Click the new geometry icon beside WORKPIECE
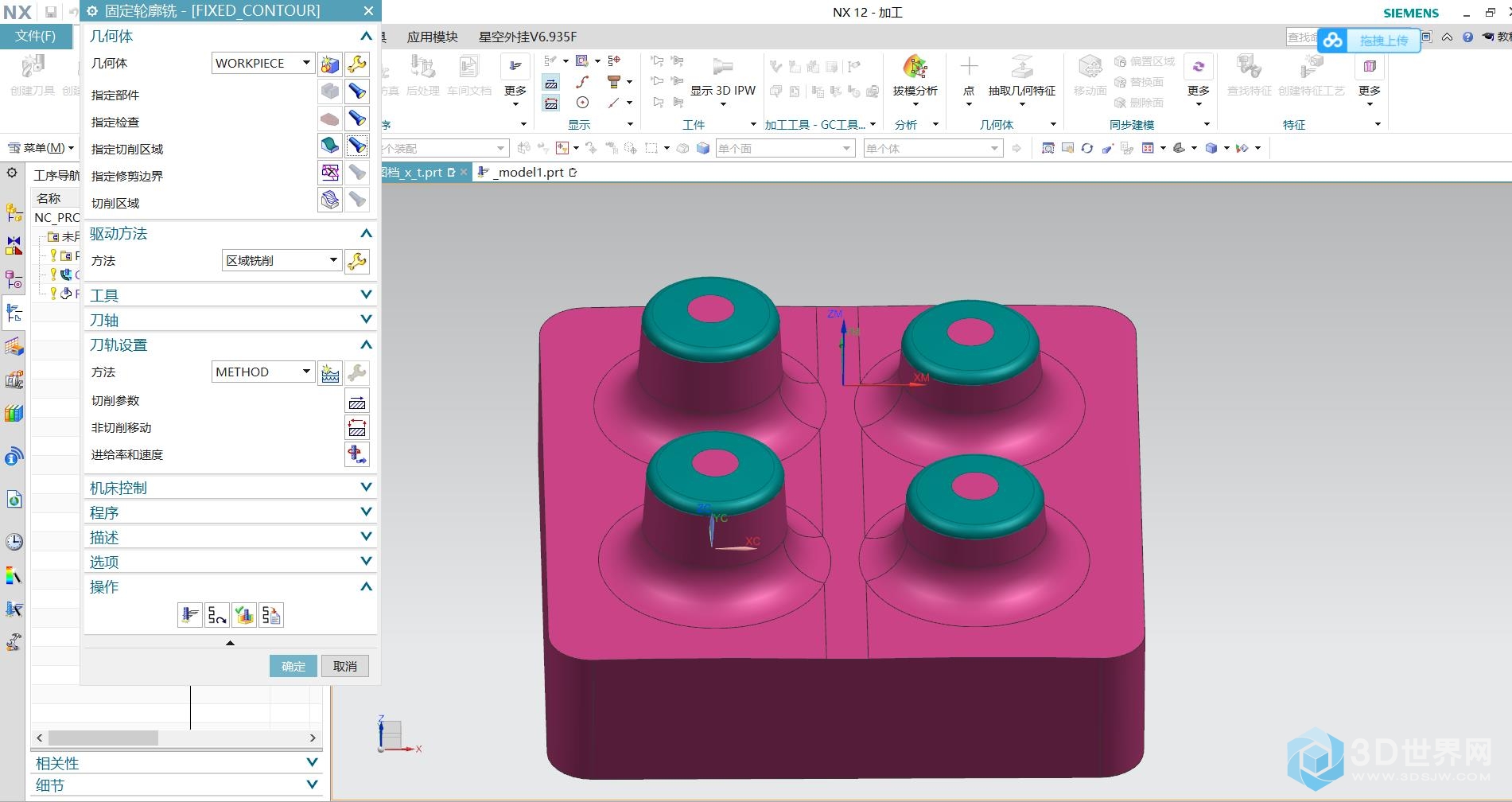The width and height of the screenshot is (1512, 802). [x=330, y=64]
